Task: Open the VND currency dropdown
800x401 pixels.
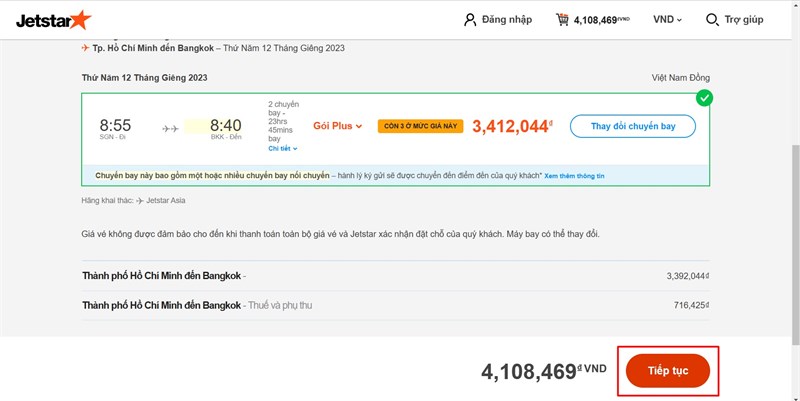Action: pos(667,19)
